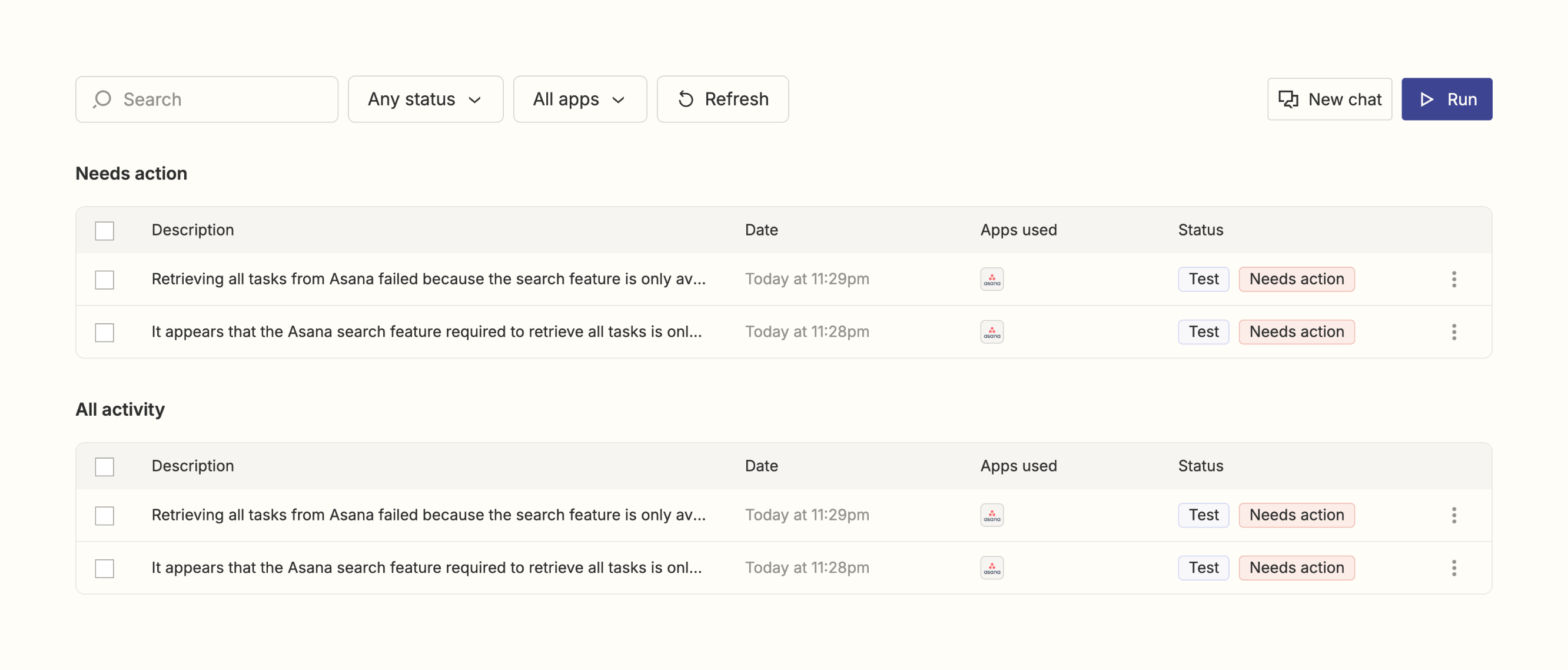Click the Test tag in the Needs action 11:28pm row
1568x670 pixels.
click(x=1204, y=332)
